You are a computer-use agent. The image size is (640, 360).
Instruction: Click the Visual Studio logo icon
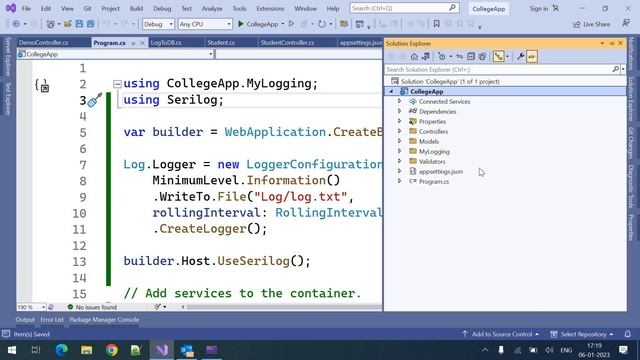[11, 8]
